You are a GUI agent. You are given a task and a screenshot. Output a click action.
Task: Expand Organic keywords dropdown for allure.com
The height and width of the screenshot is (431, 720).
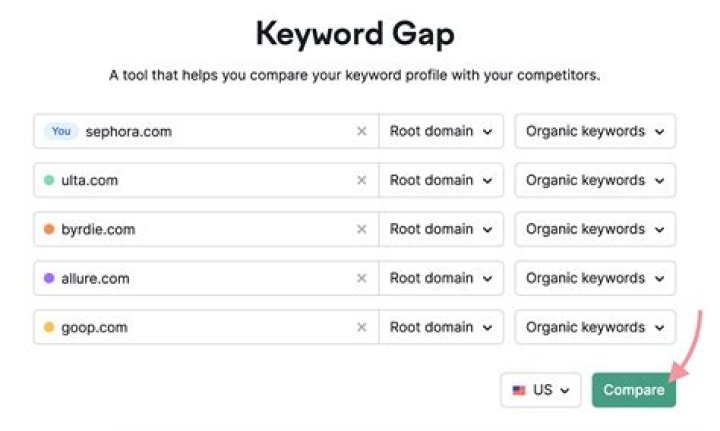pyautogui.click(x=595, y=278)
